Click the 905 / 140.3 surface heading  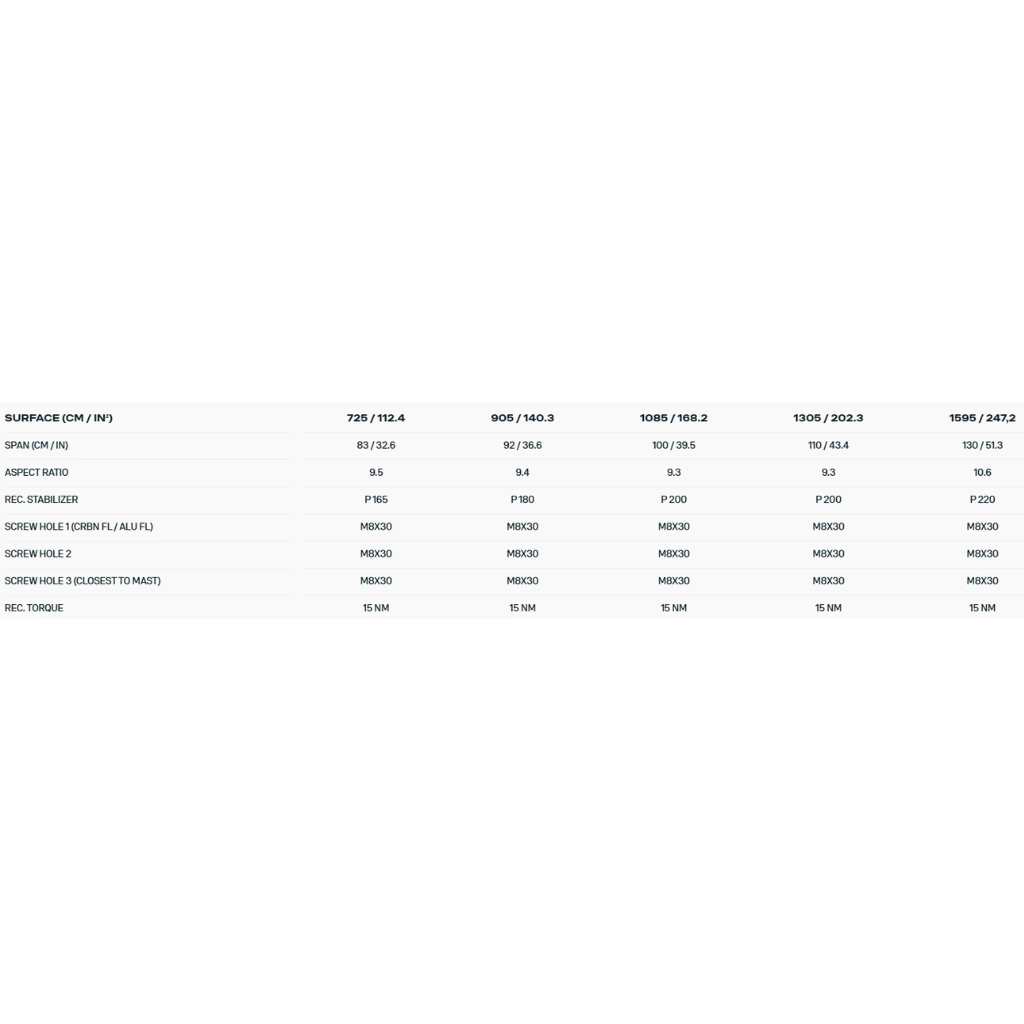[x=522, y=418]
